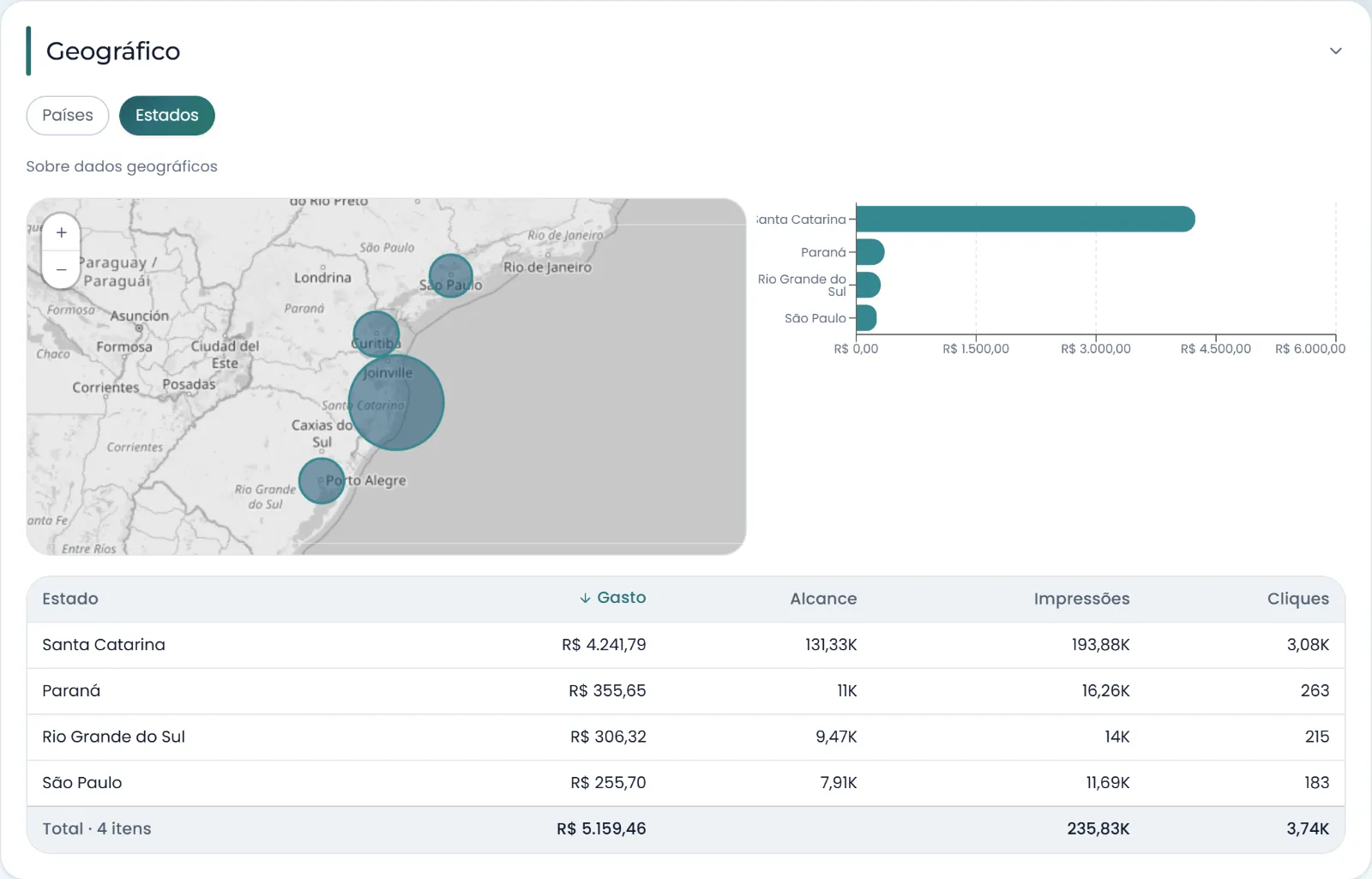Collapse the Geográfico section chevron

(1335, 51)
